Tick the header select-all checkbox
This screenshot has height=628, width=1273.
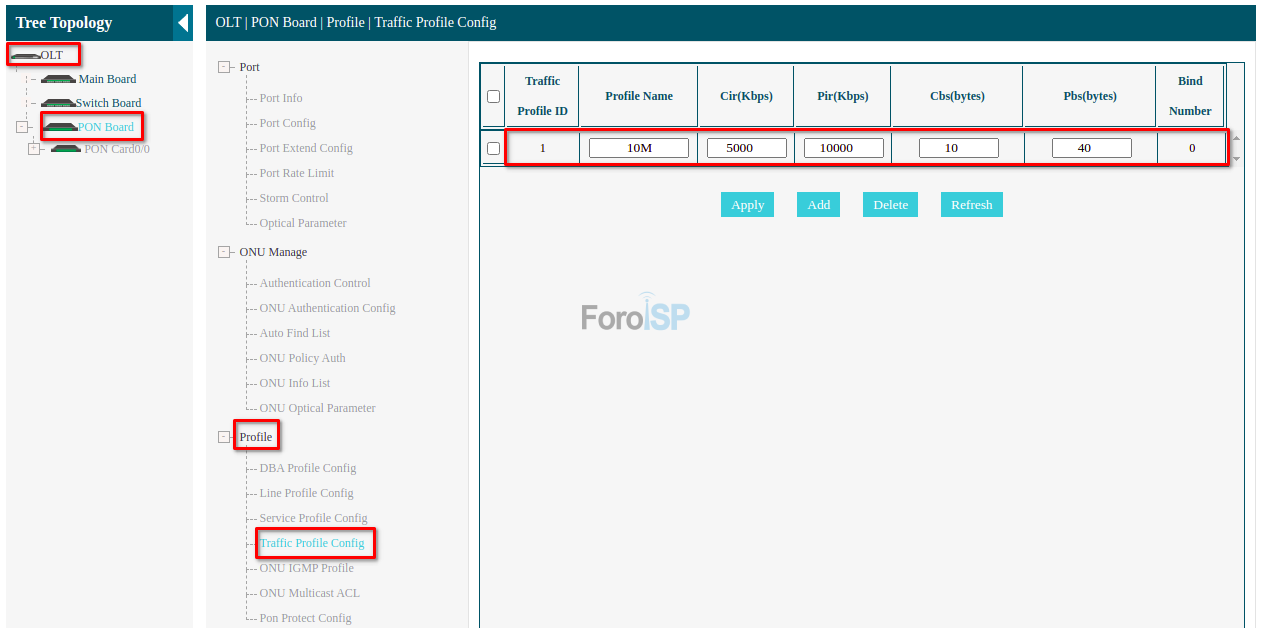coord(493,97)
